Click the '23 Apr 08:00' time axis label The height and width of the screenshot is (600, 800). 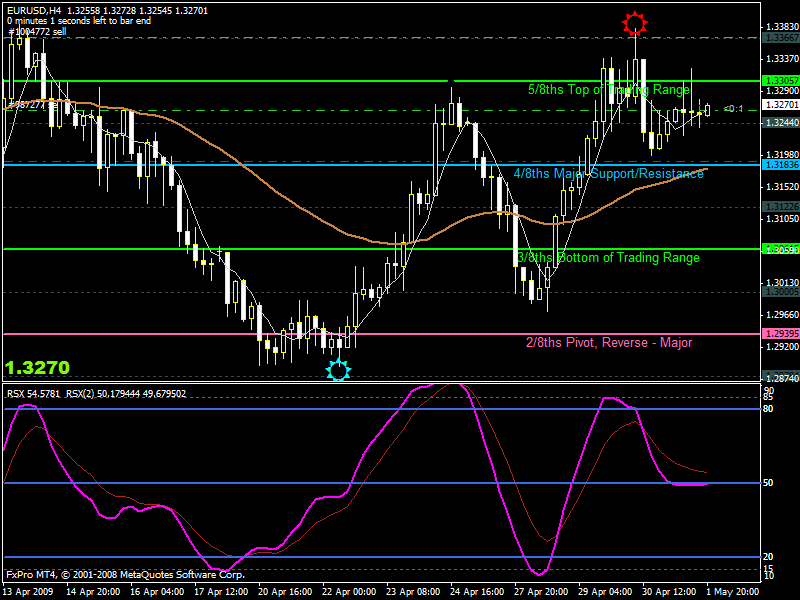(x=413, y=592)
